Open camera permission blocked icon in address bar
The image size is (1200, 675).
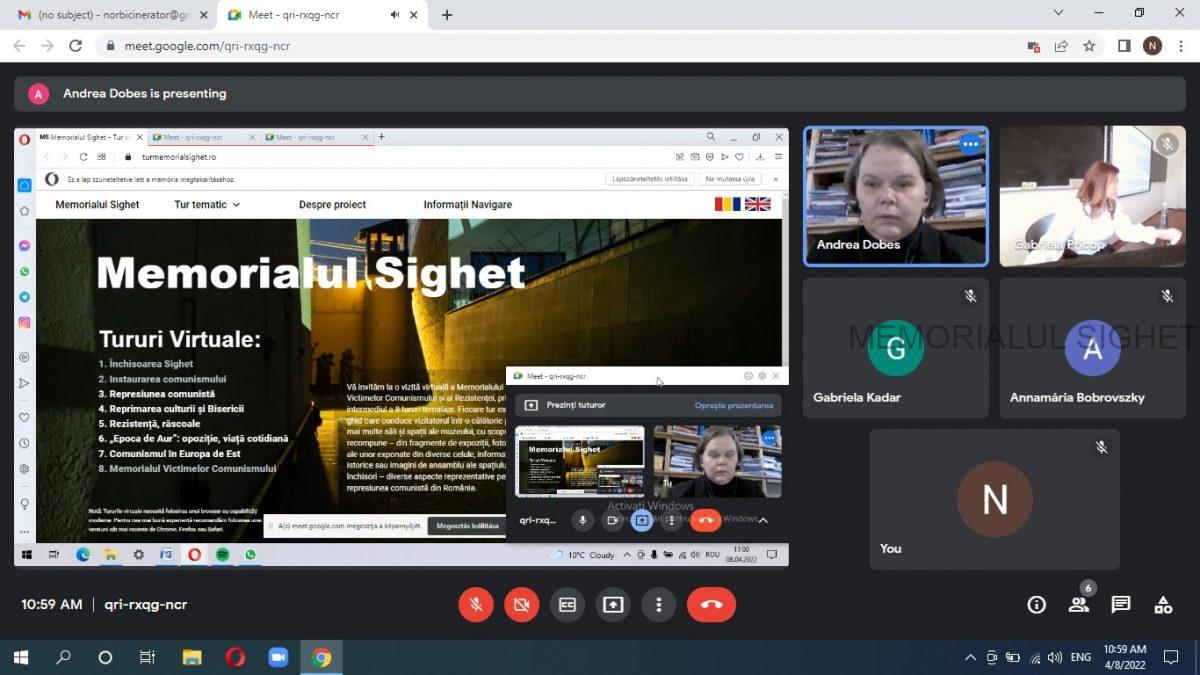click(x=1034, y=46)
